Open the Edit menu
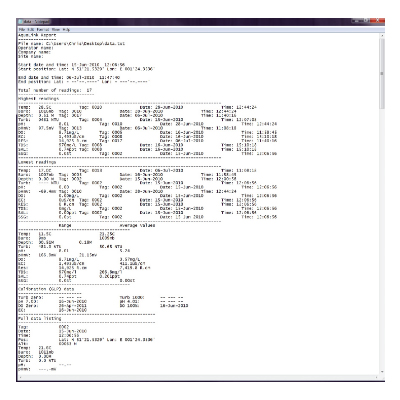 31,30
